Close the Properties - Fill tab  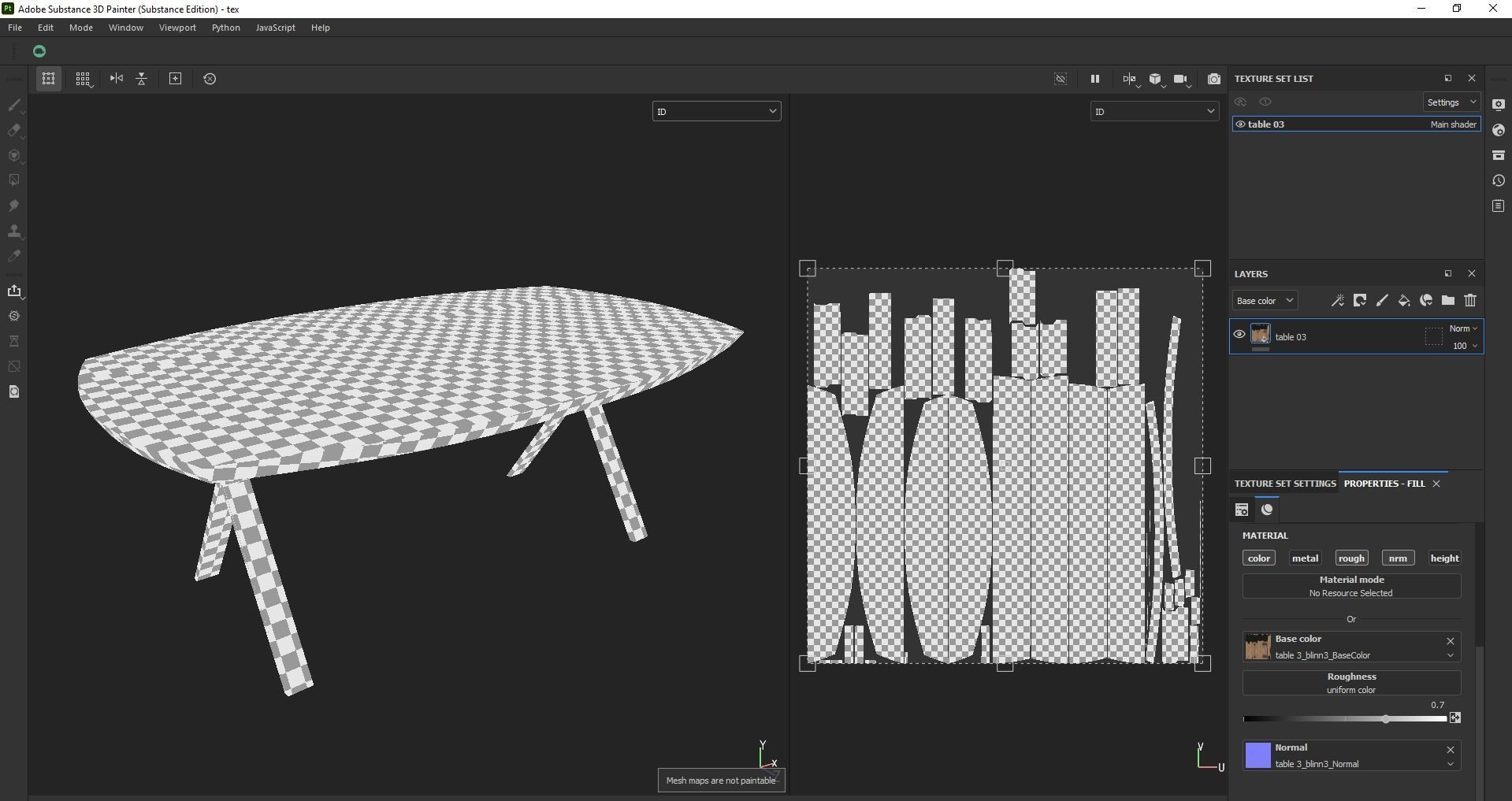pos(1436,484)
